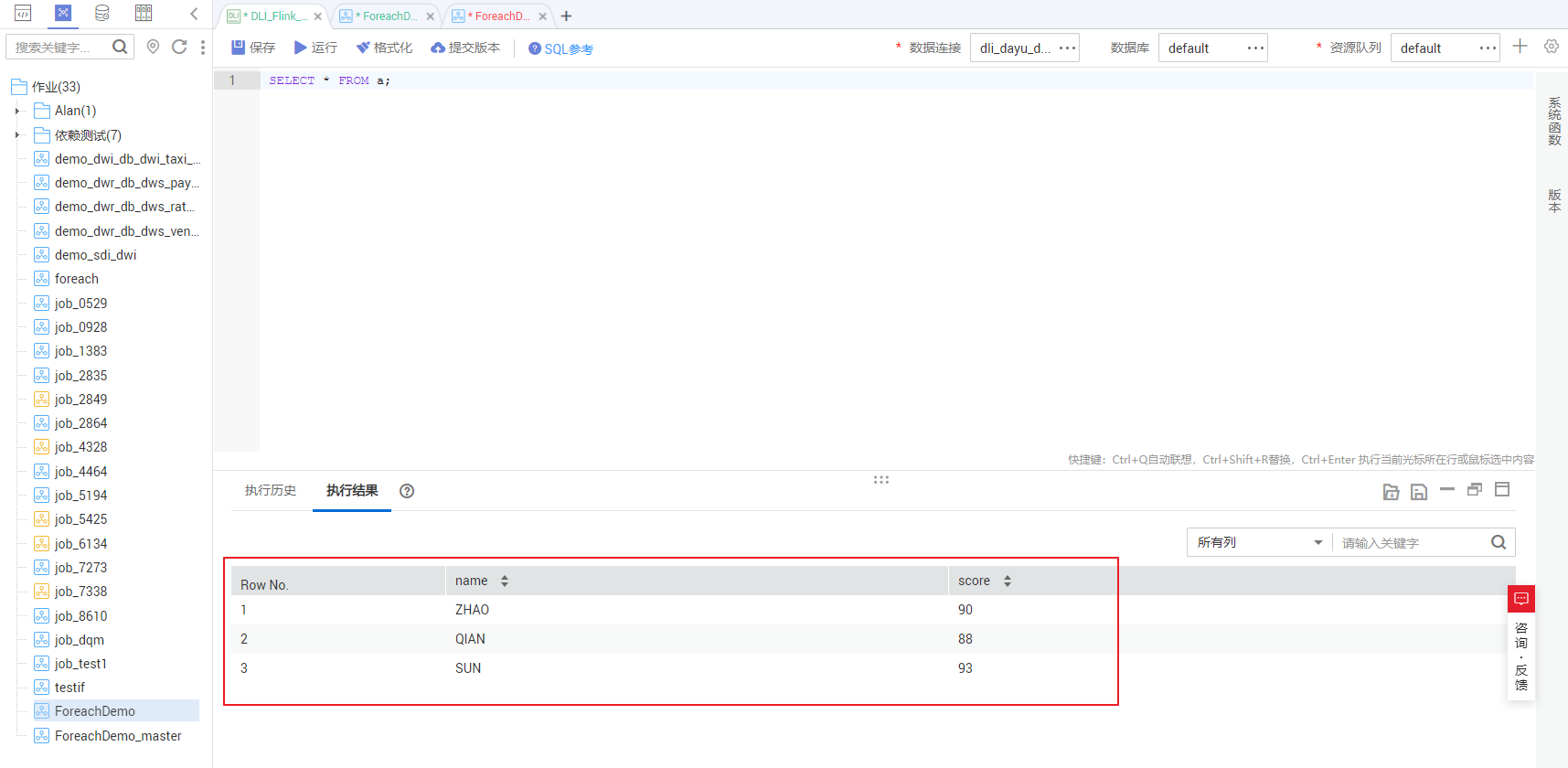Click the Save (保存) toolbar button
The width and height of the screenshot is (1568, 768).
click(253, 48)
